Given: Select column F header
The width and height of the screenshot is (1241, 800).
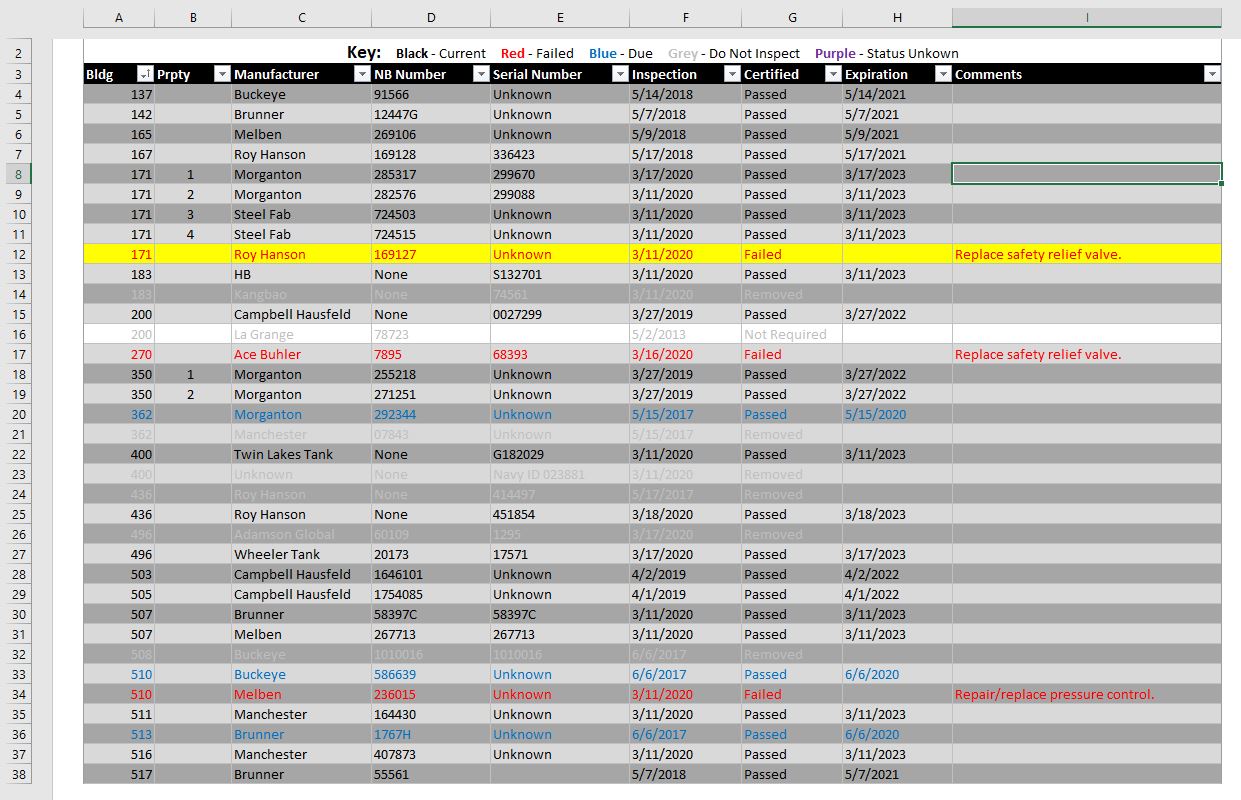Looking at the screenshot, I should pyautogui.click(x=686, y=18).
